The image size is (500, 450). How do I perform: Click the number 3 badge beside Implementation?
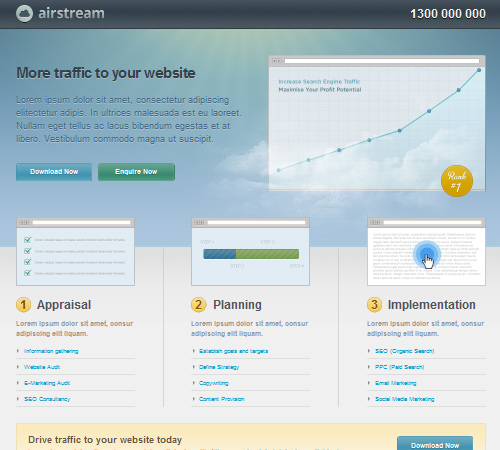click(x=374, y=305)
